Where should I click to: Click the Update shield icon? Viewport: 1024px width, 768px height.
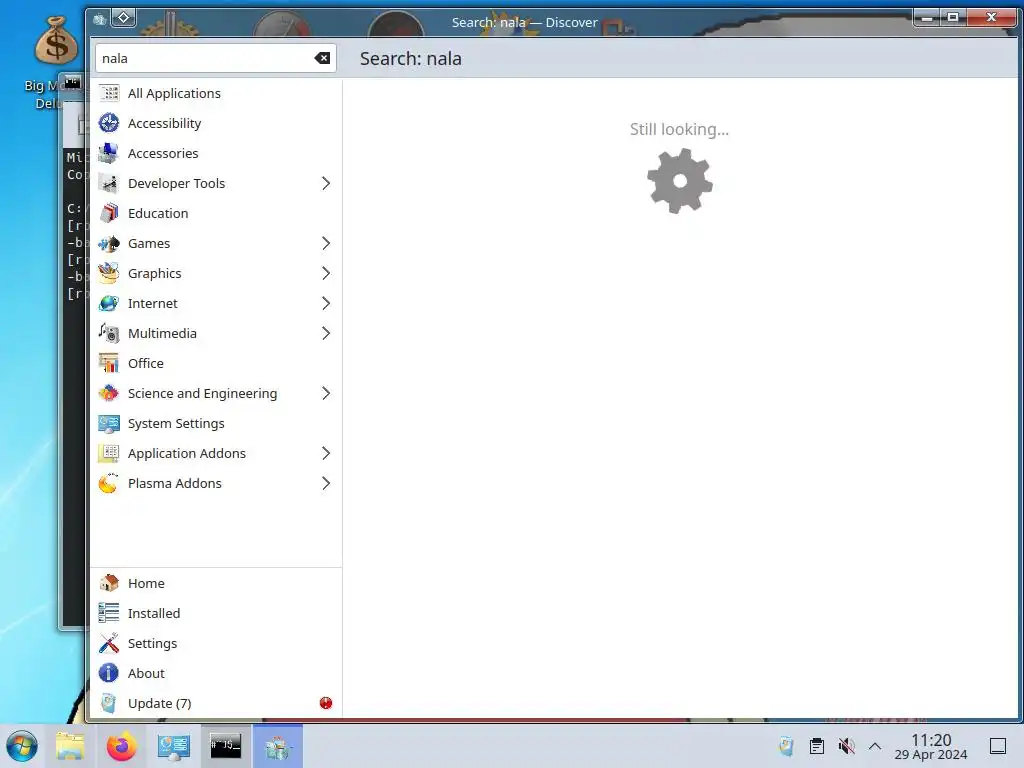108,703
